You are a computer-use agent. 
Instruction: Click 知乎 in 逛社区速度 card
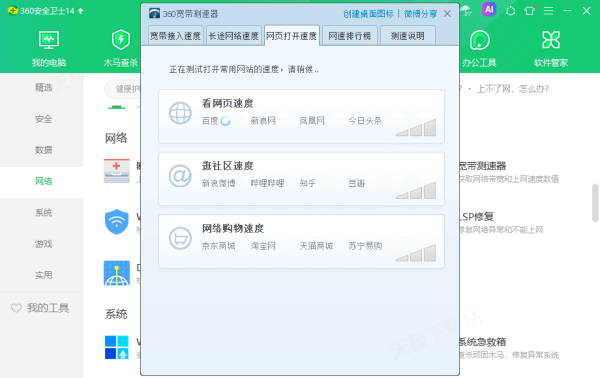click(307, 183)
